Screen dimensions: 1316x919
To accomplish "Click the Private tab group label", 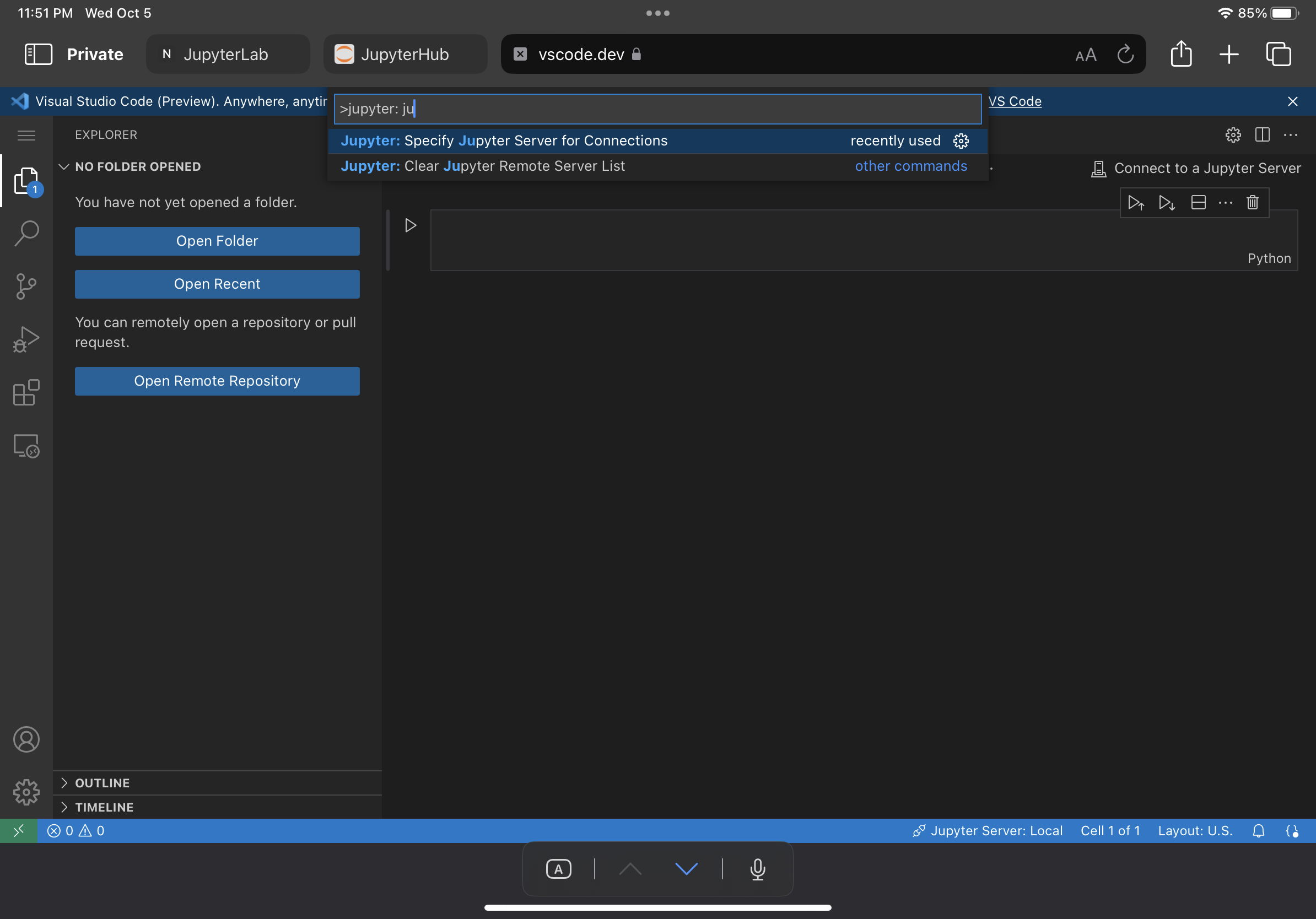I will click(95, 55).
